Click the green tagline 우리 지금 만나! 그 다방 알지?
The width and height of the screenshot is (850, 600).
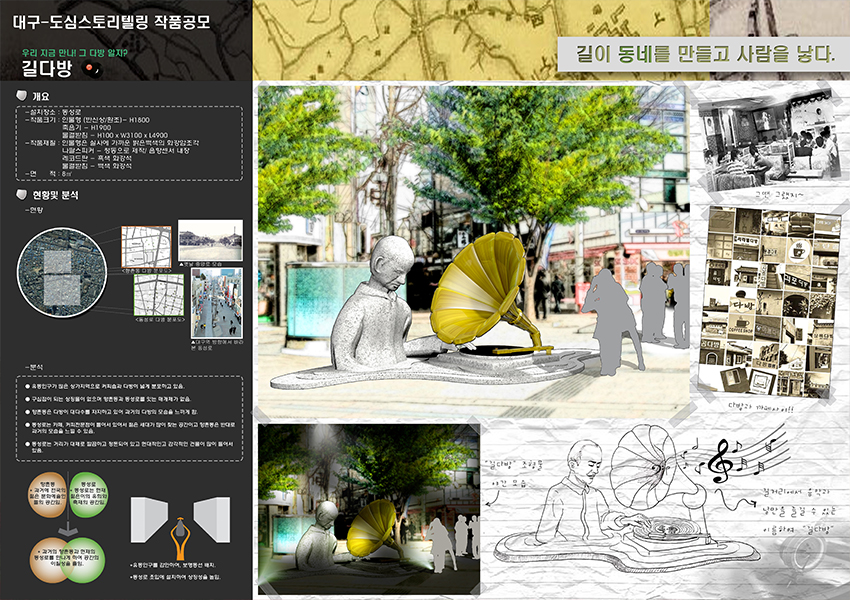74,53
